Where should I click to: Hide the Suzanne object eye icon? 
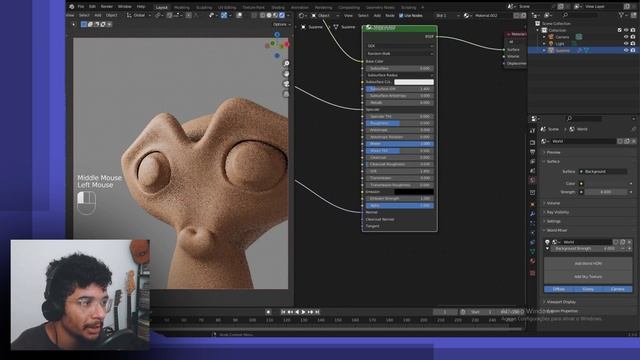pos(626,50)
